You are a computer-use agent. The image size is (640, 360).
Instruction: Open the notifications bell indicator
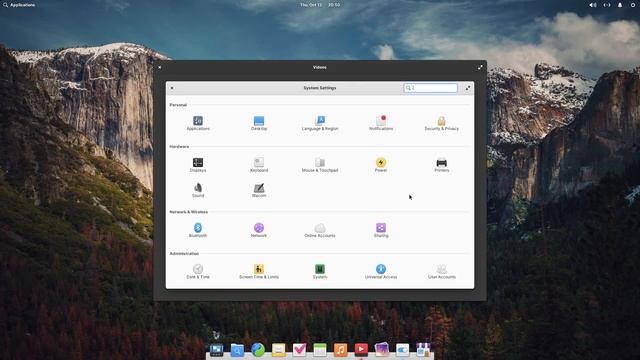(620, 5)
